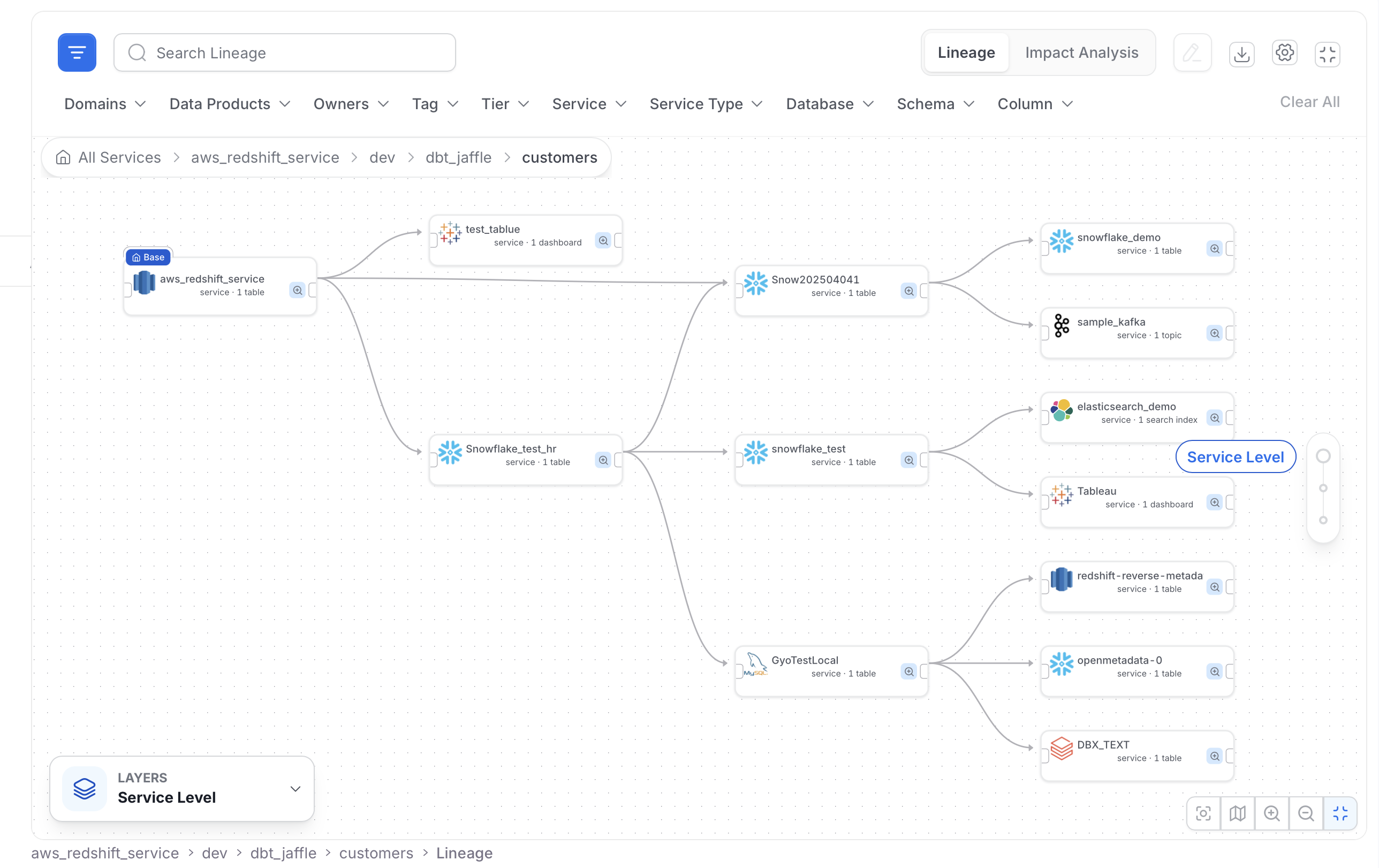The image size is (1379, 868).
Task: Open the Service Type filter dropdown
Action: pyautogui.click(x=706, y=104)
